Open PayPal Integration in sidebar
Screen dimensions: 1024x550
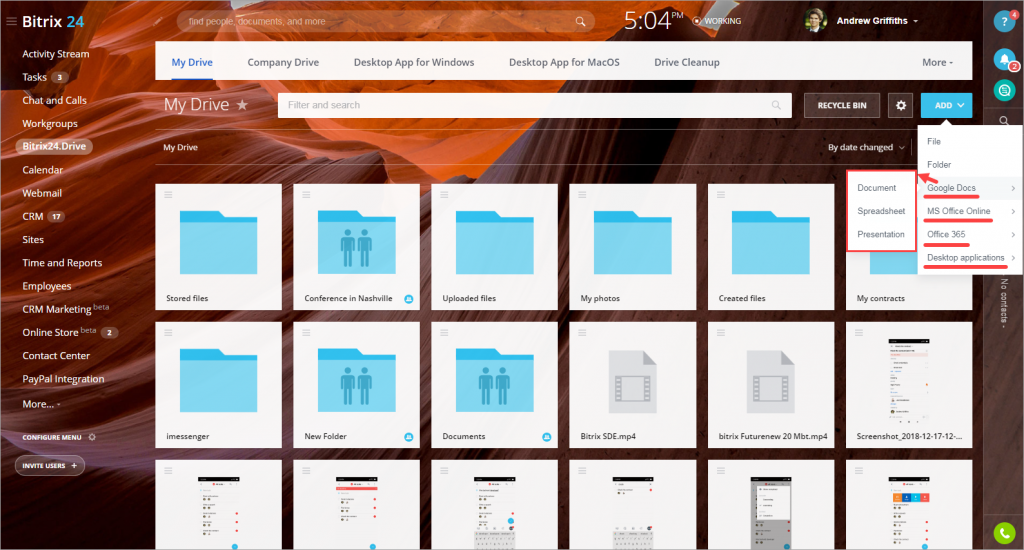63,379
